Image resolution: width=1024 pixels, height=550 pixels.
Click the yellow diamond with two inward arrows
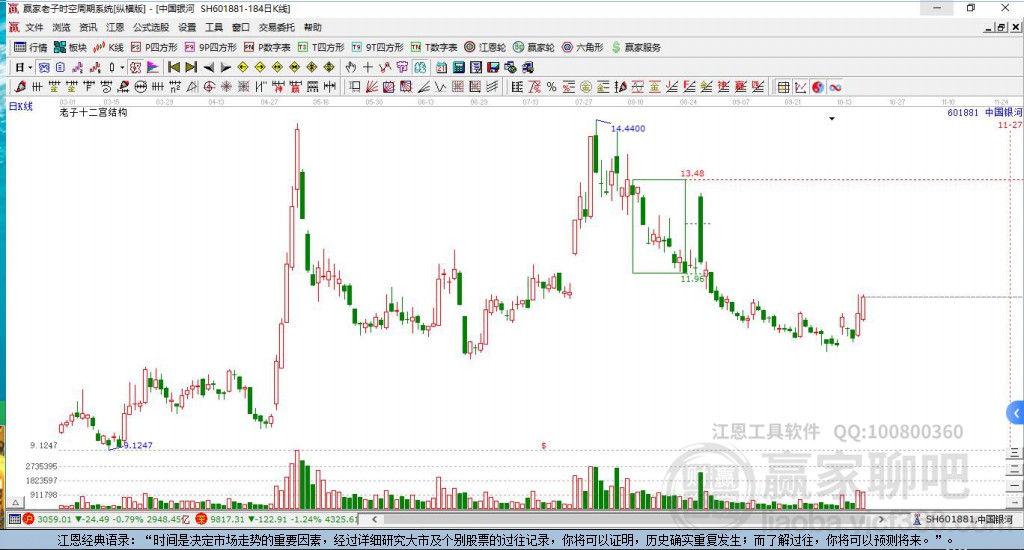295,67
